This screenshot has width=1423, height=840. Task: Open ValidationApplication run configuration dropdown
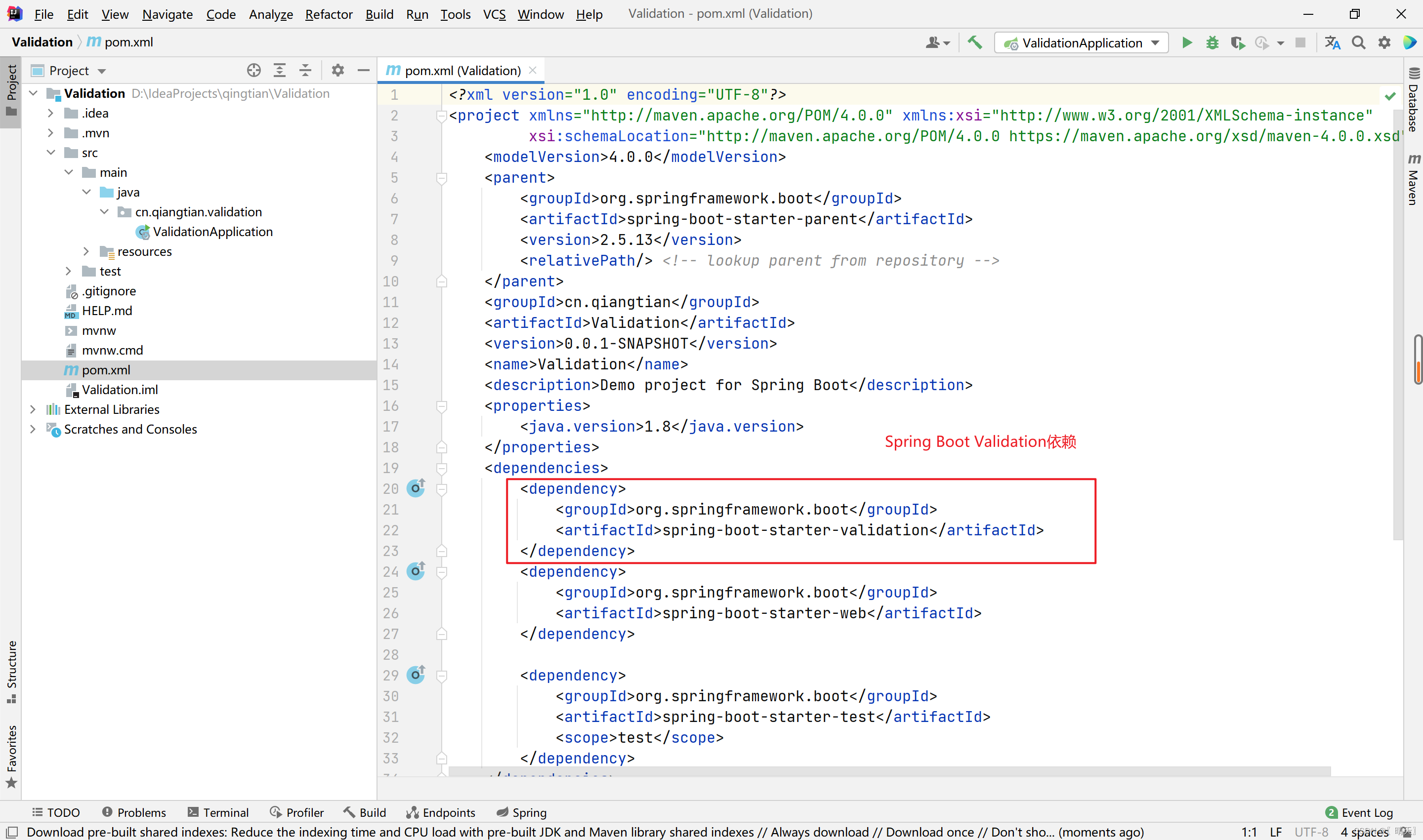1082,43
